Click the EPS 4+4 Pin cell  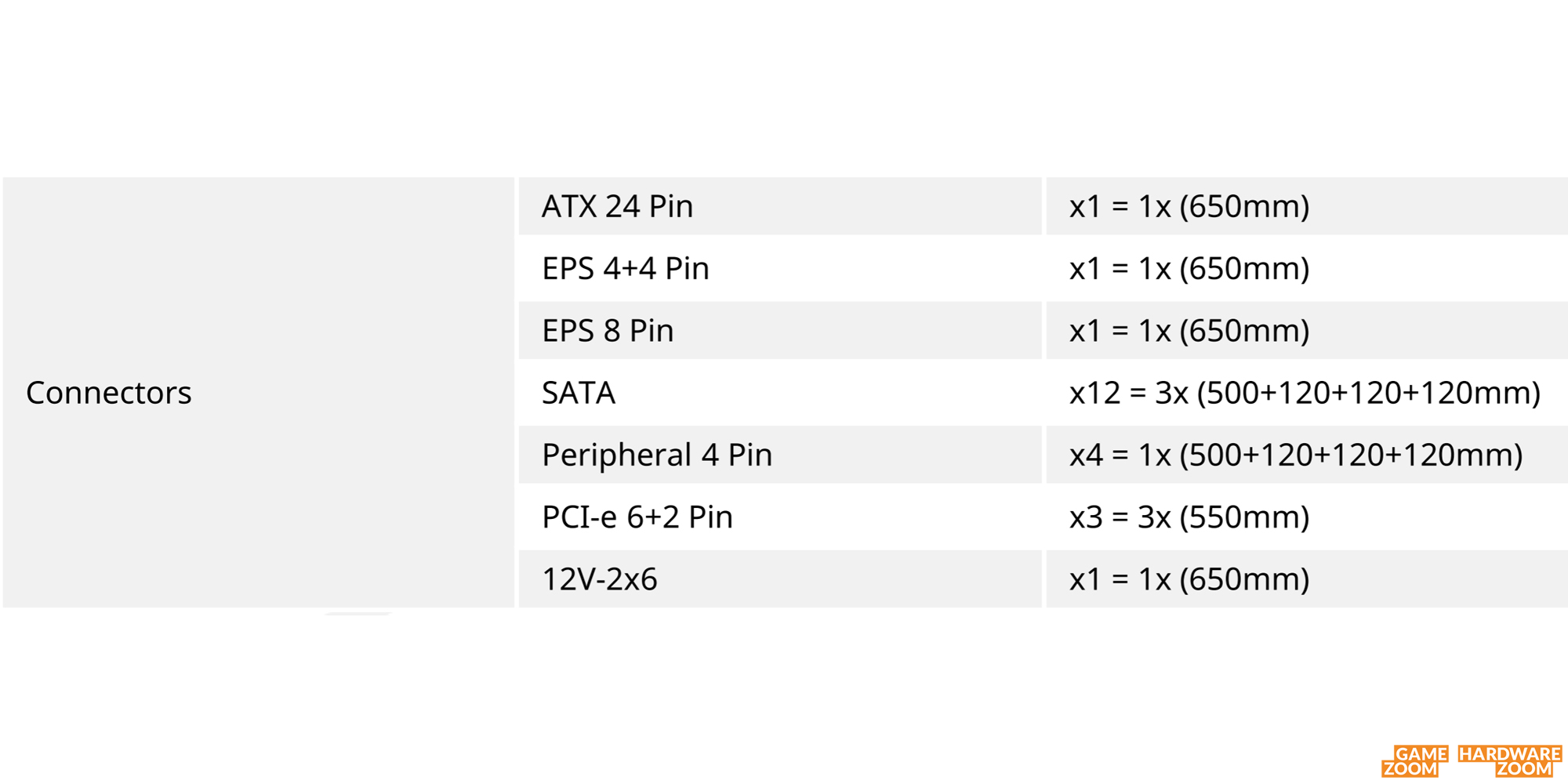780,268
